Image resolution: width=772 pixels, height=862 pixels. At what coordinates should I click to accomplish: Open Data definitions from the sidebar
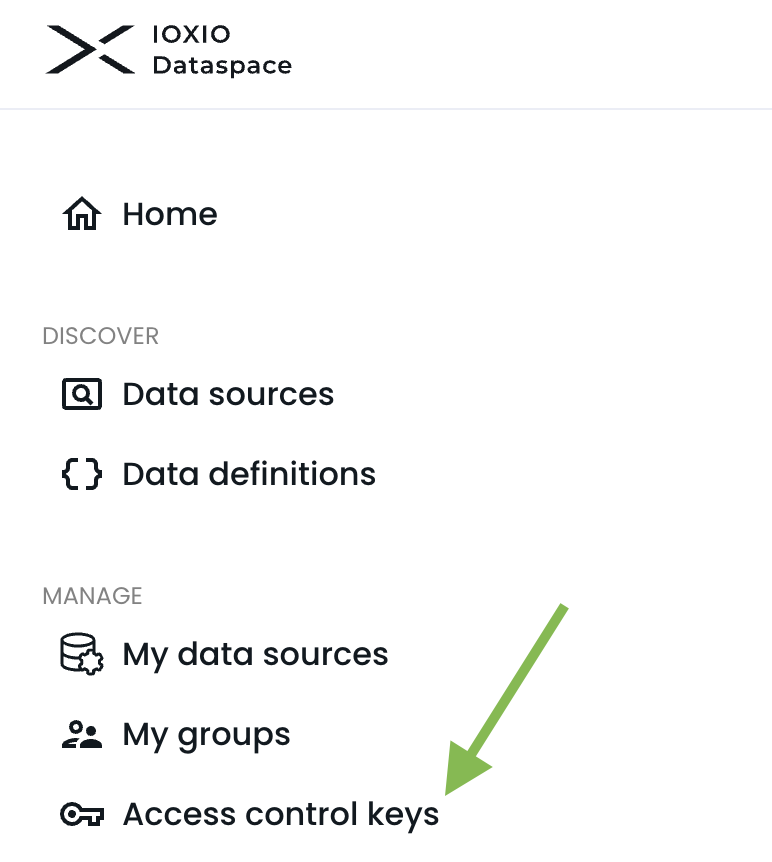tap(248, 473)
